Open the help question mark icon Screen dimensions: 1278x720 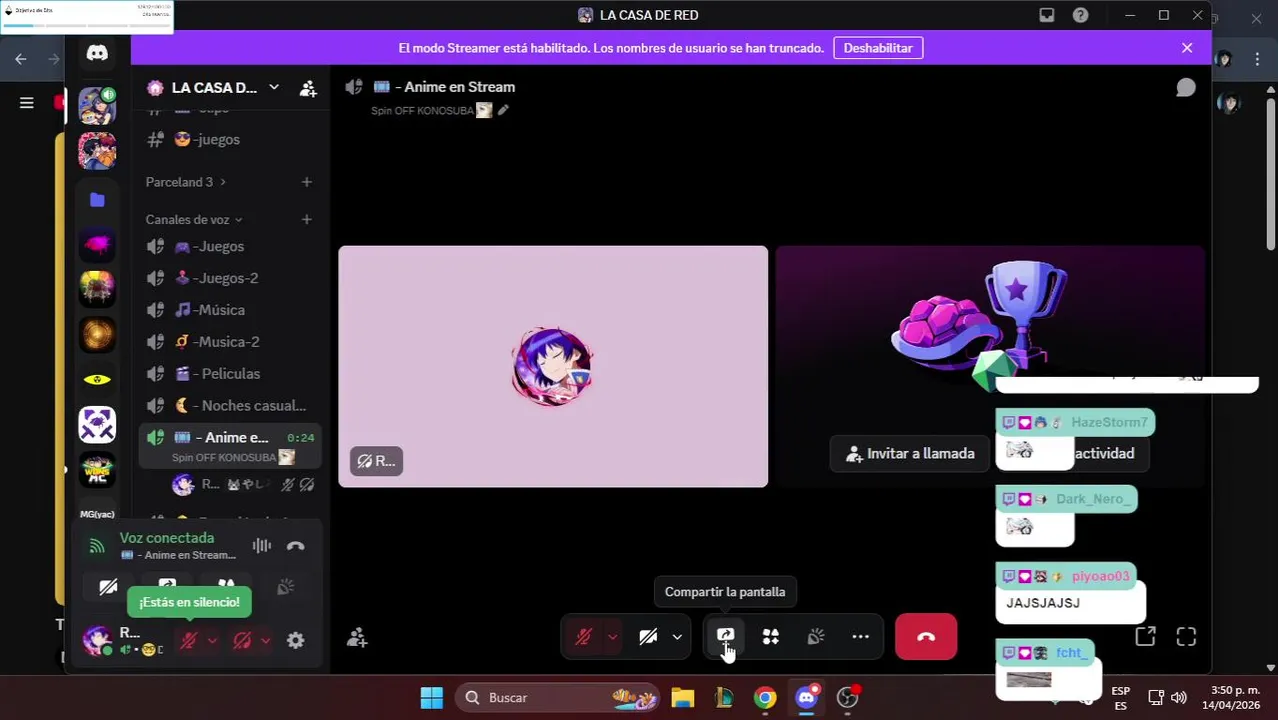(x=1080, y=15)
